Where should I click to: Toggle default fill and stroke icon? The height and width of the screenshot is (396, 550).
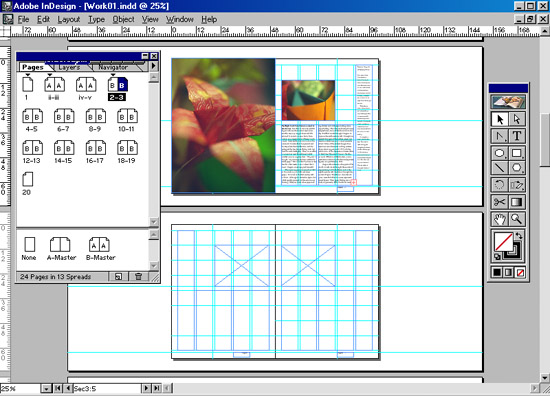(x=497, y=257)
